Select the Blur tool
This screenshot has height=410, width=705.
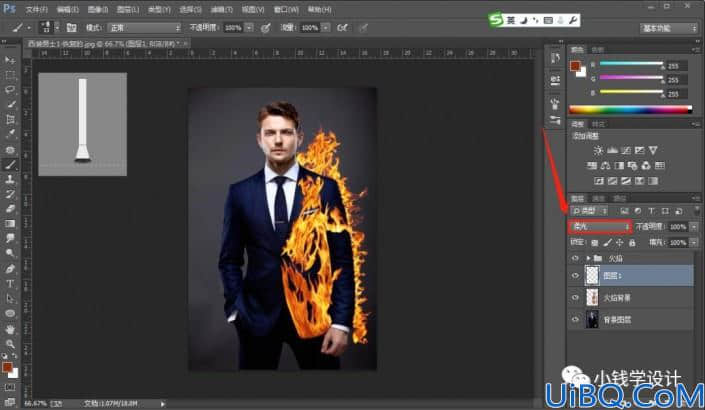tap(10, 238)
